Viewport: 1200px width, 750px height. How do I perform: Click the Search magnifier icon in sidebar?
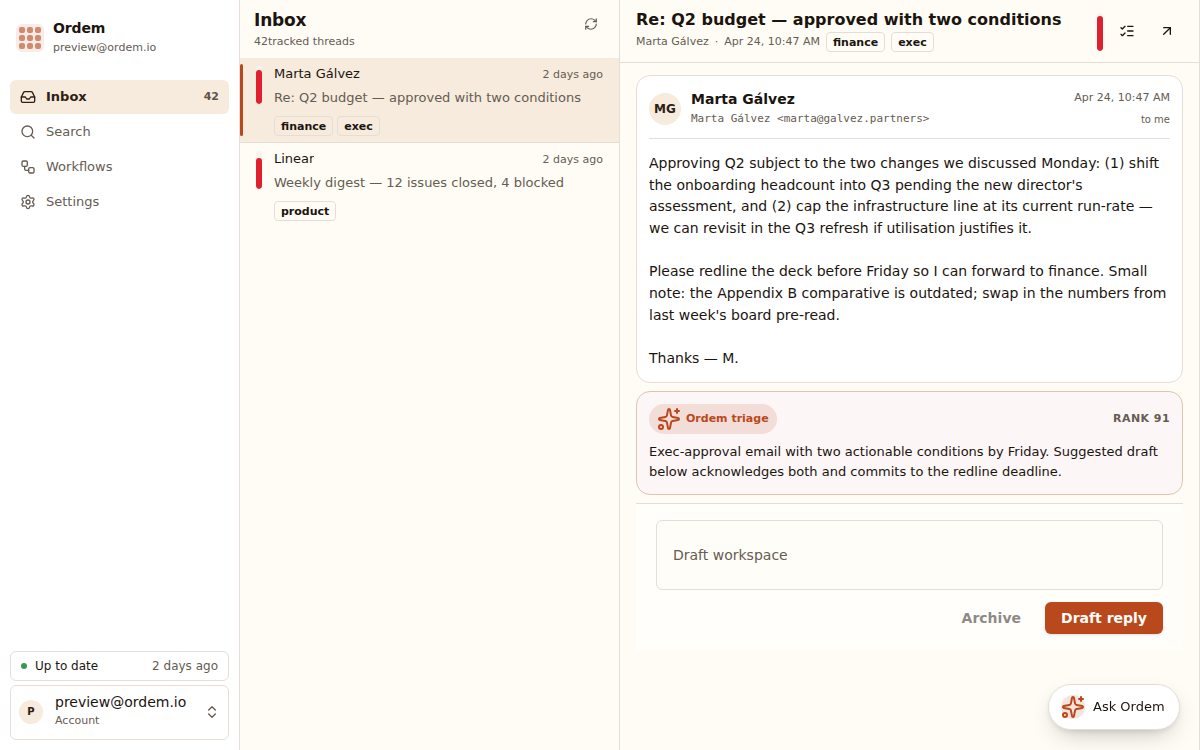coord(28,132)
